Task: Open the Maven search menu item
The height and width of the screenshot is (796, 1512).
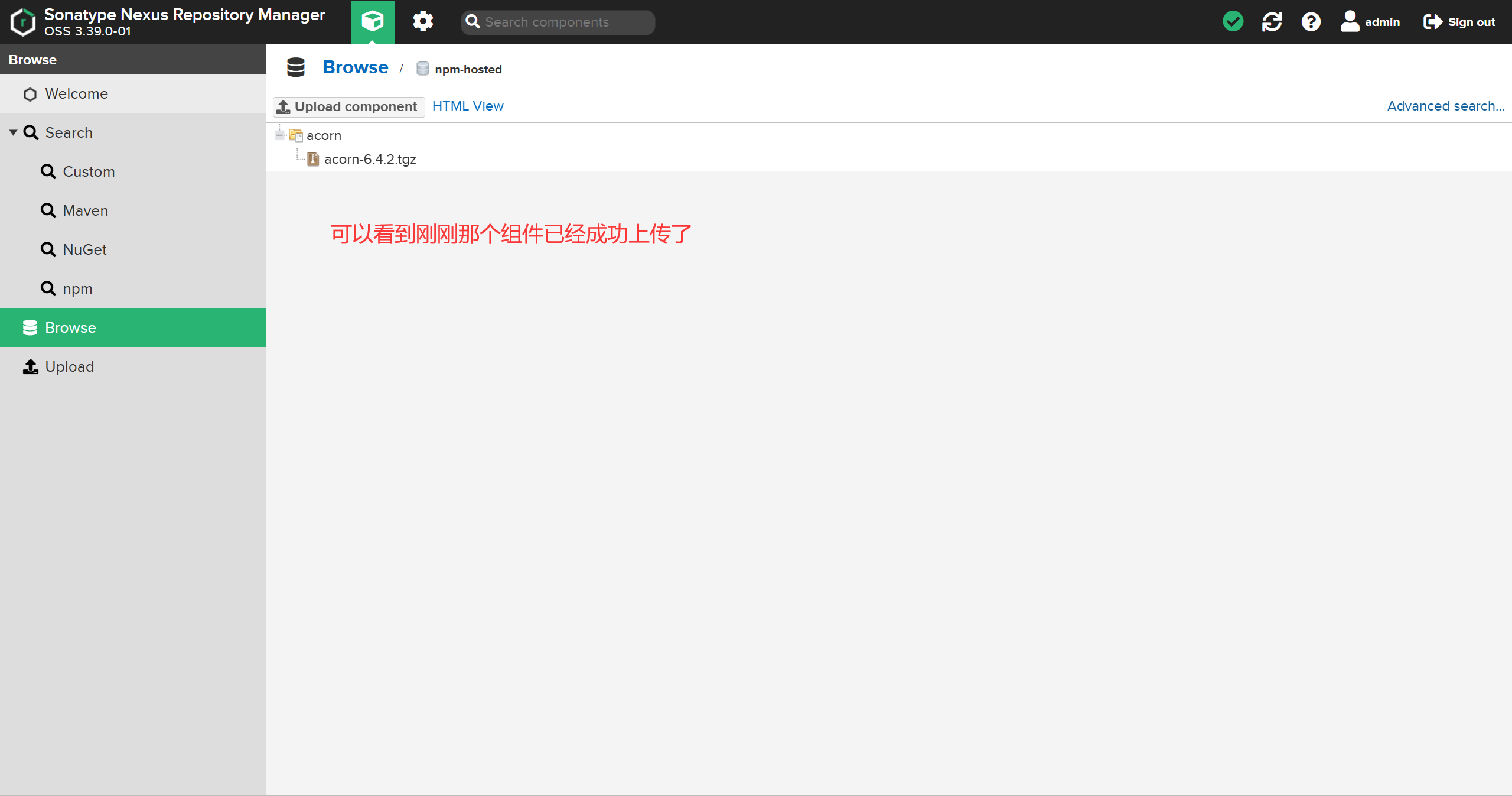Action: pos(85,210)
